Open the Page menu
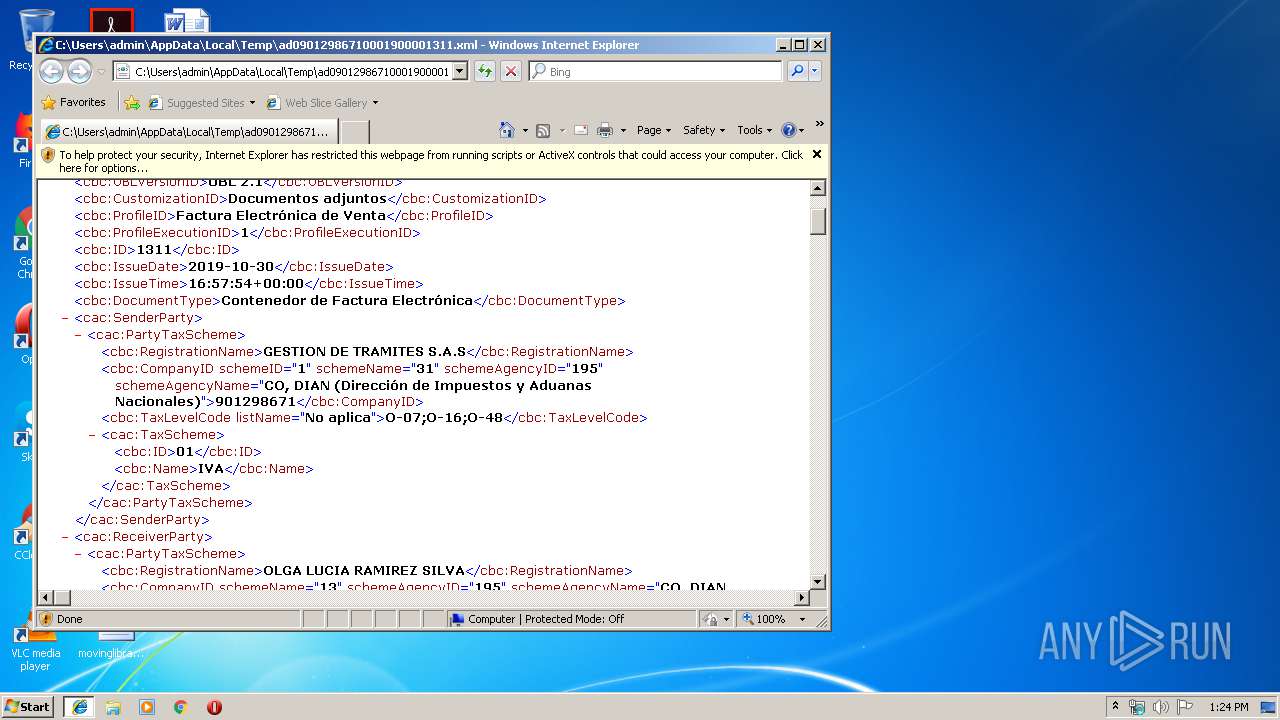The width and height of the screenshot is (1280, 720). pos(654,130)
